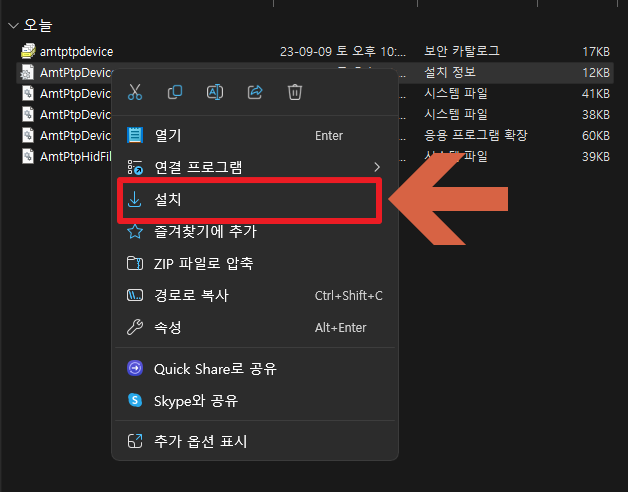The image size is (628, 492).
Task: Select the amtptpdevice catalog file
Action: [76, 52]
